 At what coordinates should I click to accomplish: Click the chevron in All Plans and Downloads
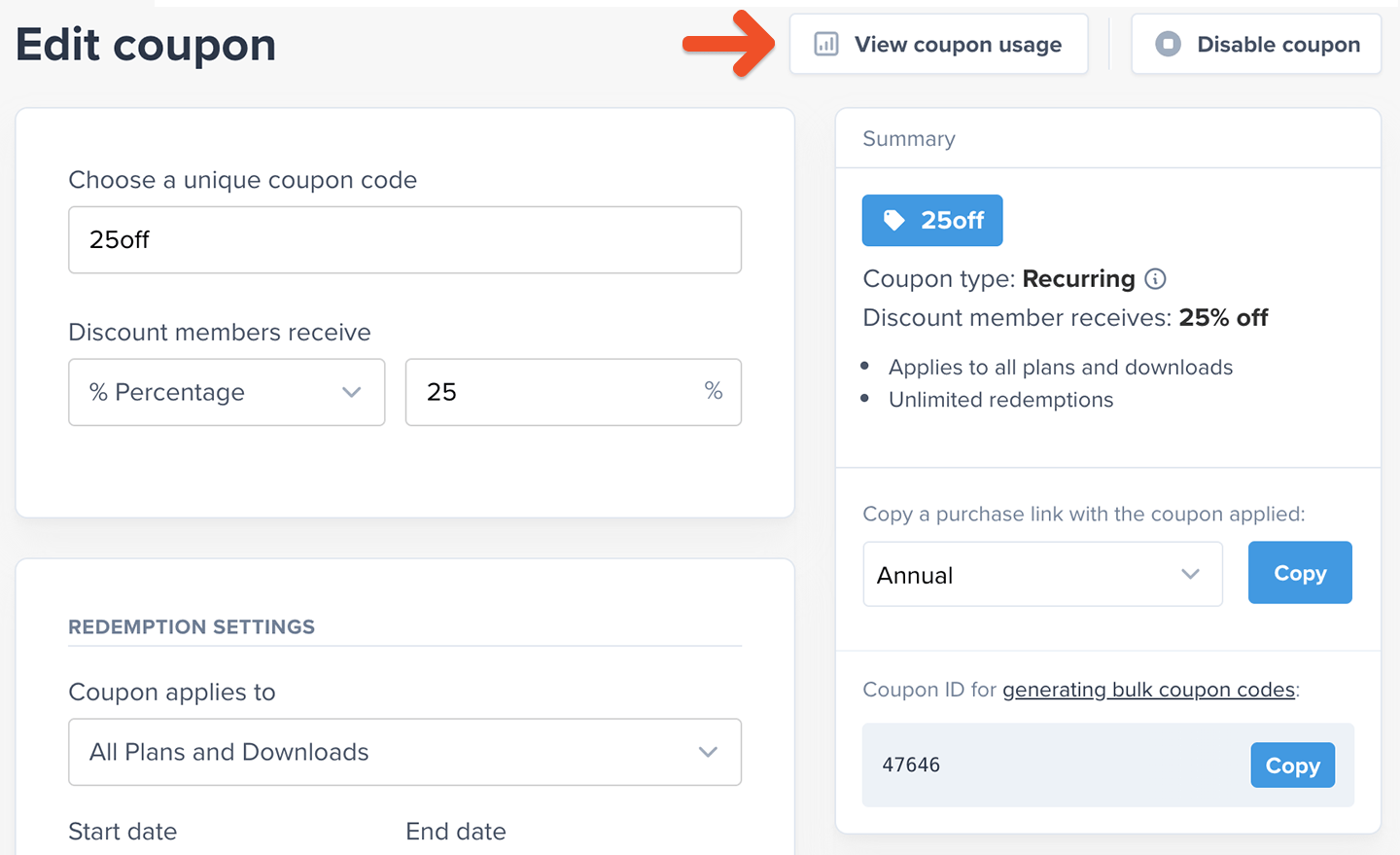[x=708, y=752]
